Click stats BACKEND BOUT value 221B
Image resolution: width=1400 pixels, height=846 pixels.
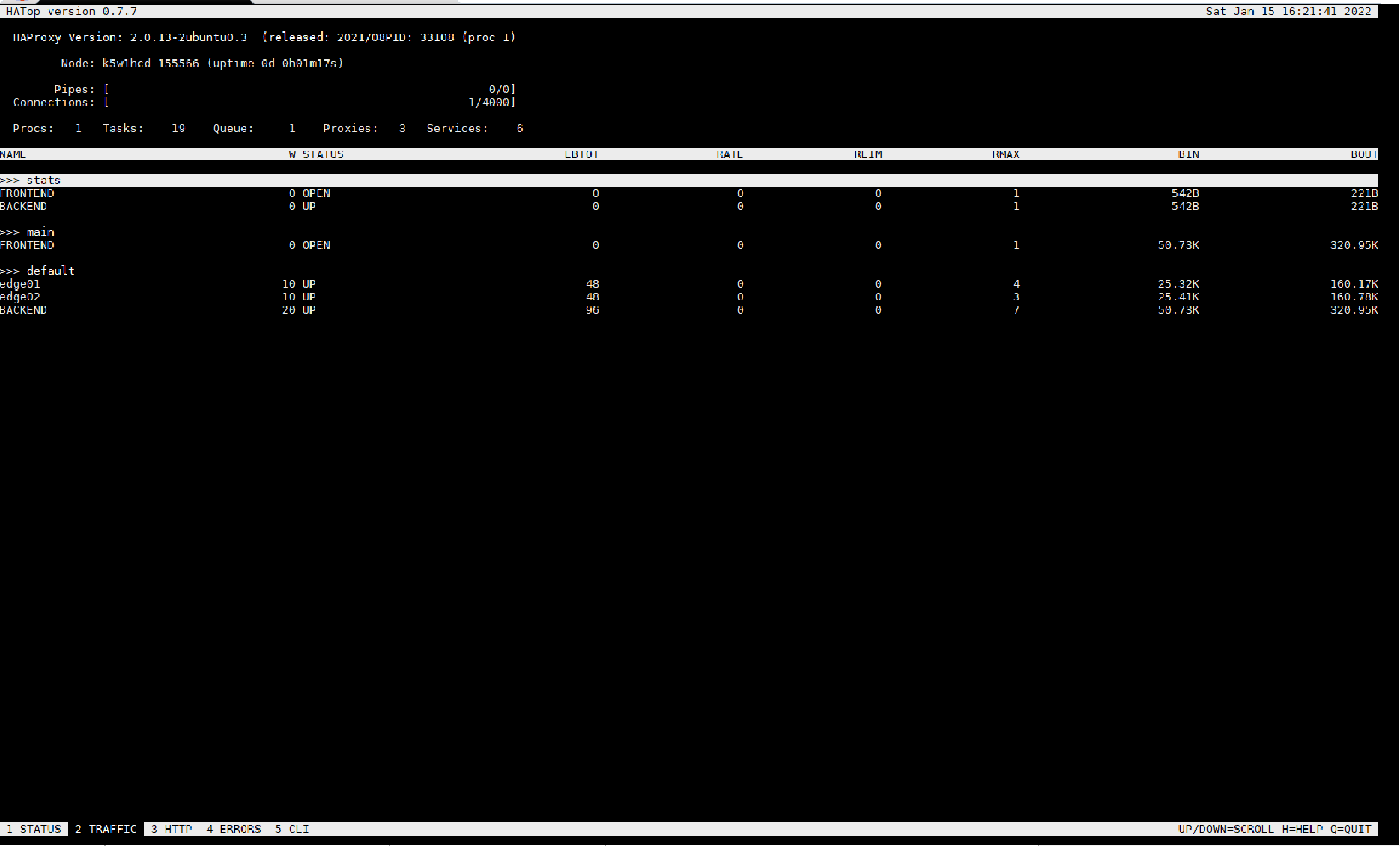(1364, 207)
